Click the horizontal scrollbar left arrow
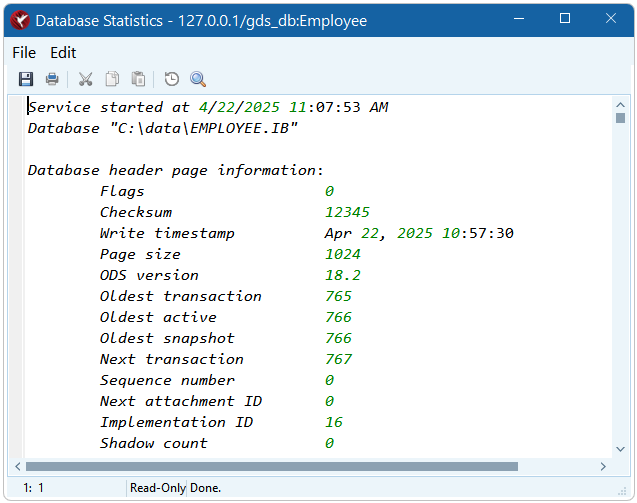The image size is (637, 503). point(17,466)
